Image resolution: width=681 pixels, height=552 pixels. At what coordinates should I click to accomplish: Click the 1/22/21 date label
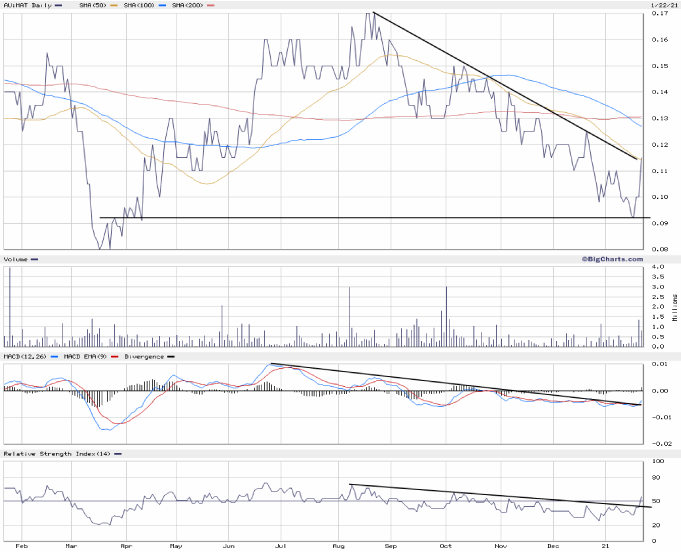pos(657,6)
